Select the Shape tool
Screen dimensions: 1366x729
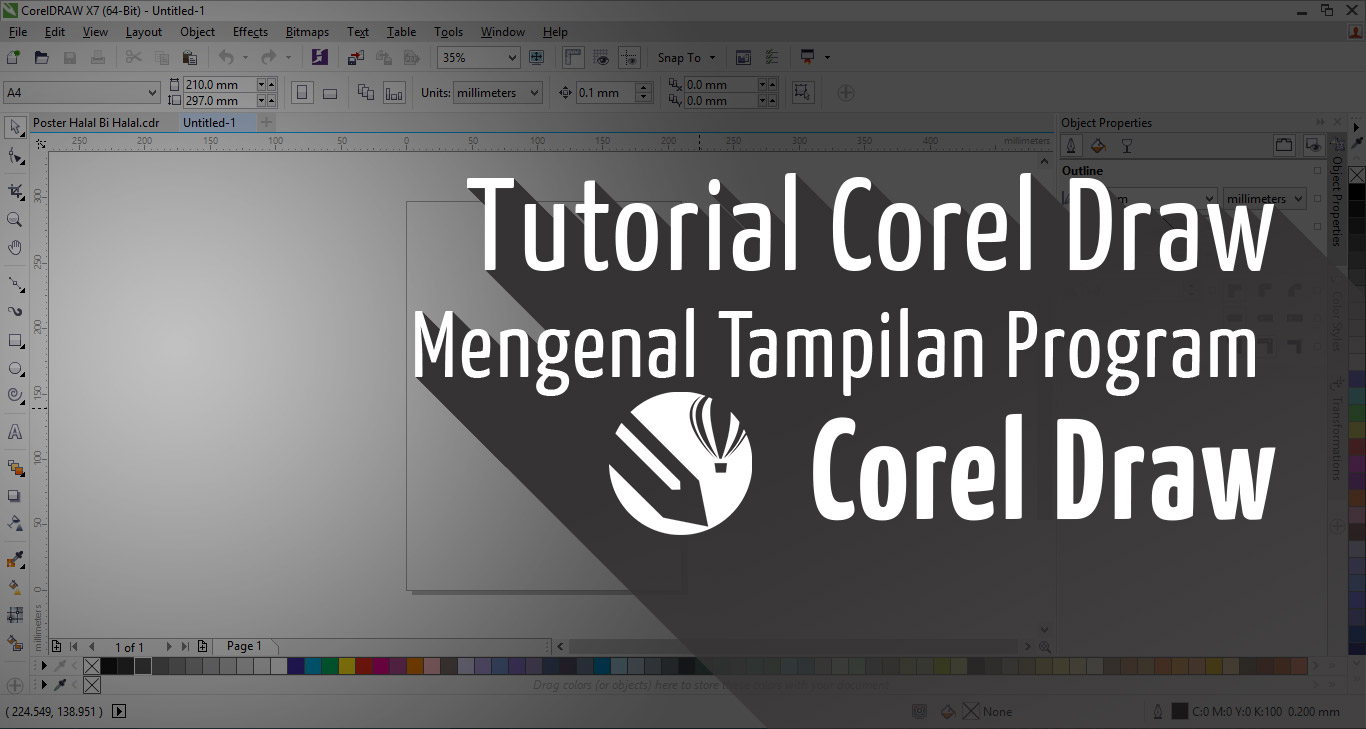coord(14,156)
